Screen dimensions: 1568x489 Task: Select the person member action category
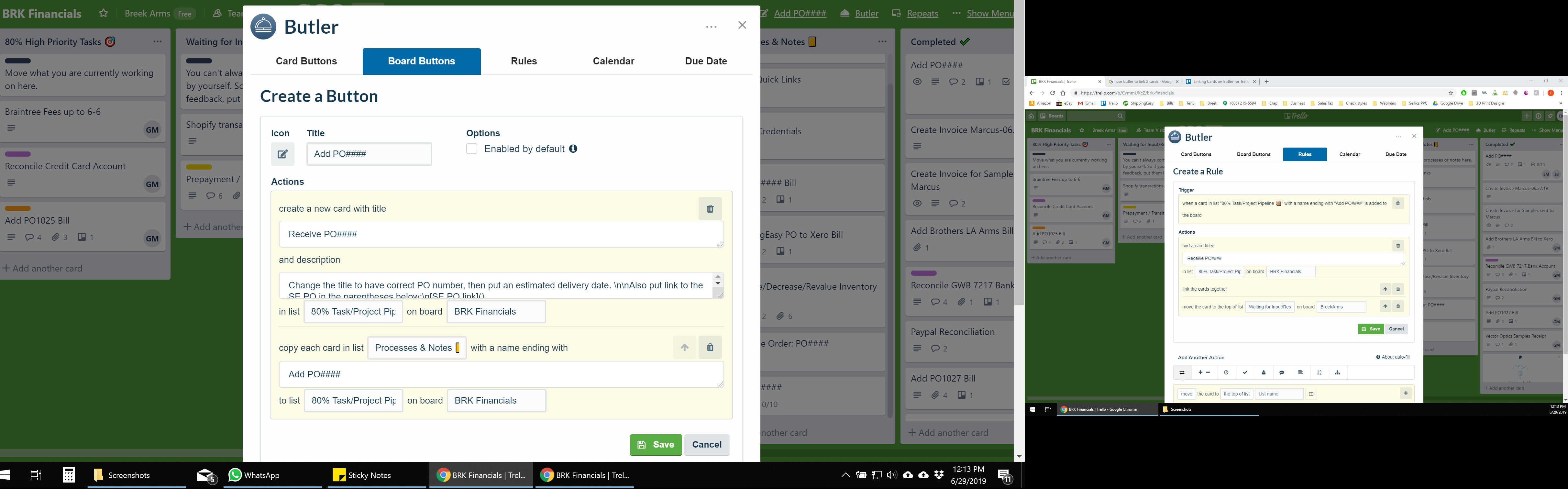pyautogui.click(x=1264, y=373)
